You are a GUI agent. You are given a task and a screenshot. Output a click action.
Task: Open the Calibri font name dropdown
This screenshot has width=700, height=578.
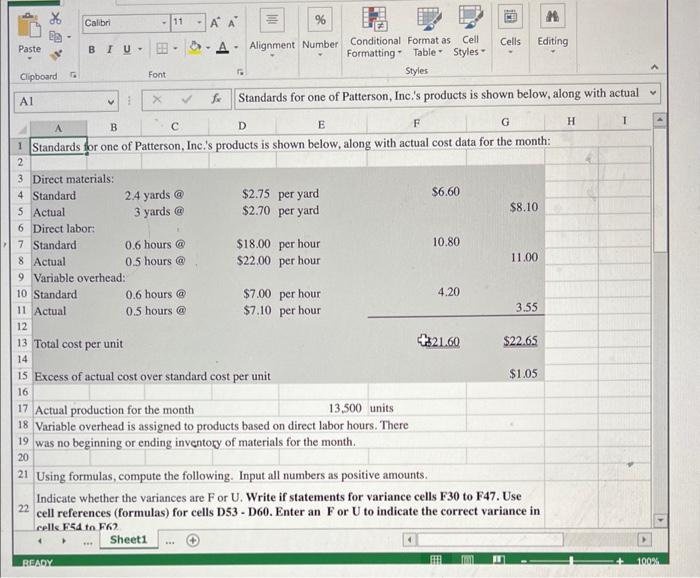pos(164,22)
